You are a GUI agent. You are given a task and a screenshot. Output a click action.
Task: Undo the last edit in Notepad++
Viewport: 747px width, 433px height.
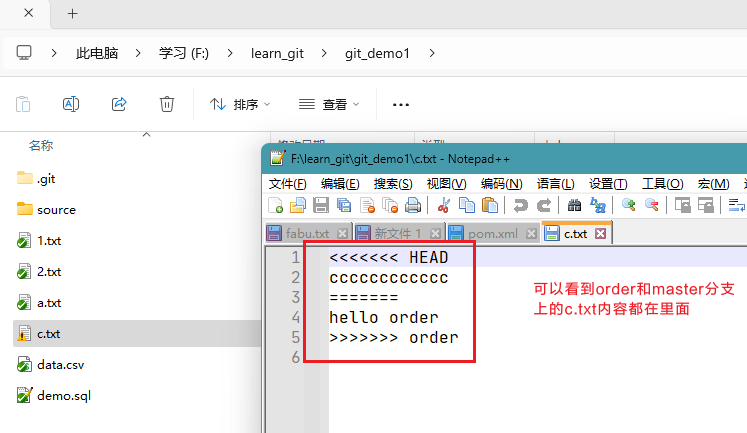(520, 205)
